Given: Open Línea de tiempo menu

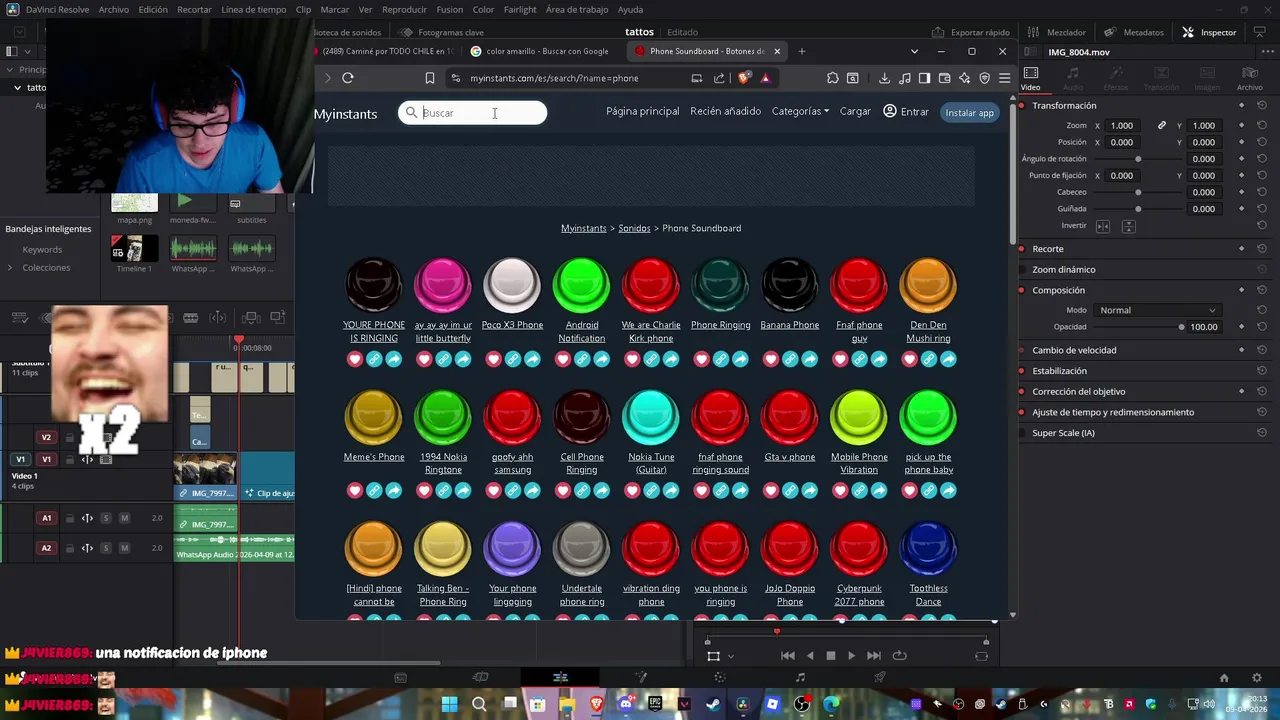Looking at the screenshot, I should 253,9.
